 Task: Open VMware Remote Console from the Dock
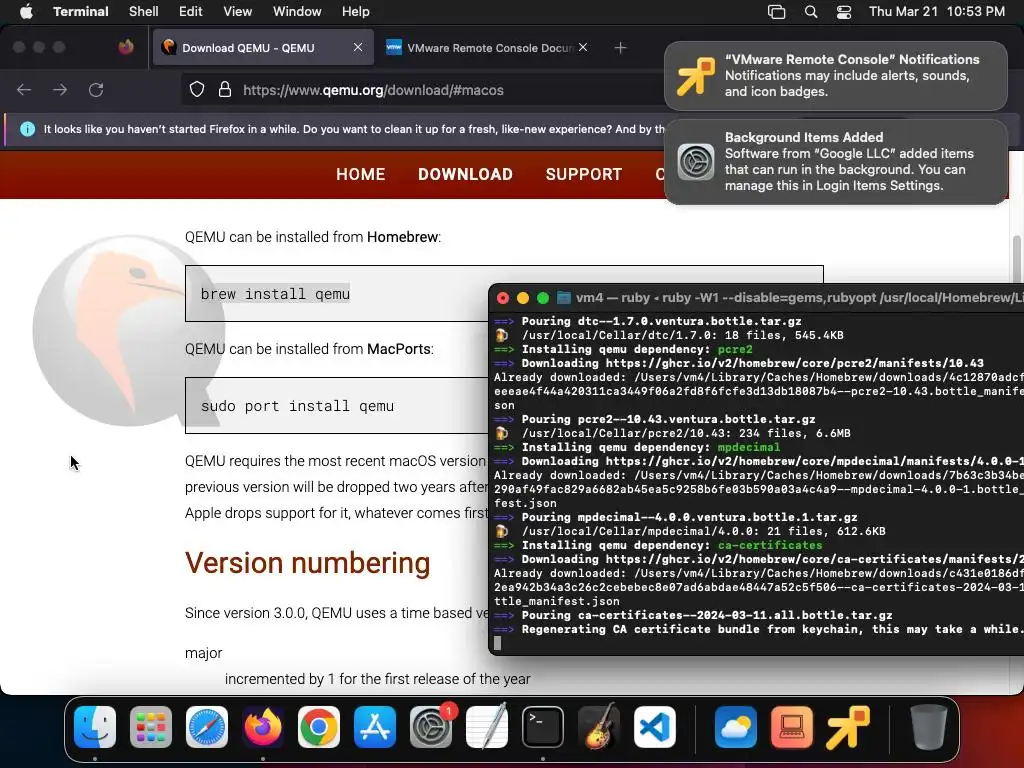point(848,727)
